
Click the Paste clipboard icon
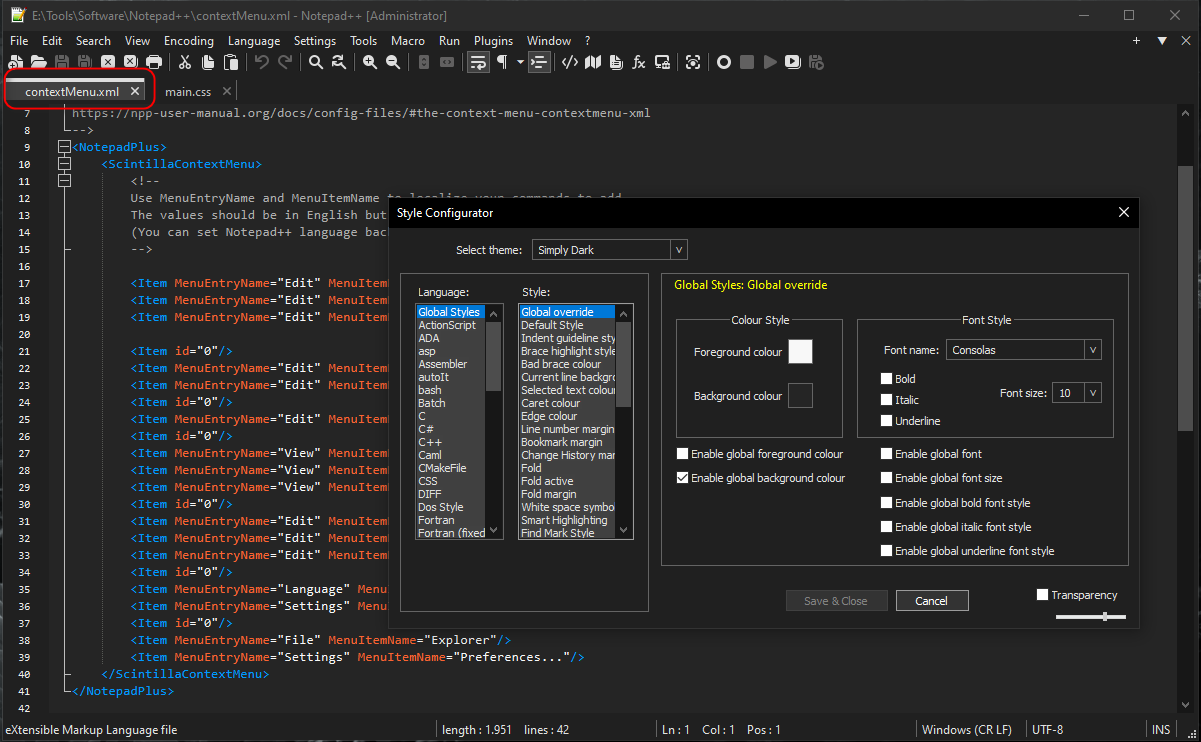231,62
